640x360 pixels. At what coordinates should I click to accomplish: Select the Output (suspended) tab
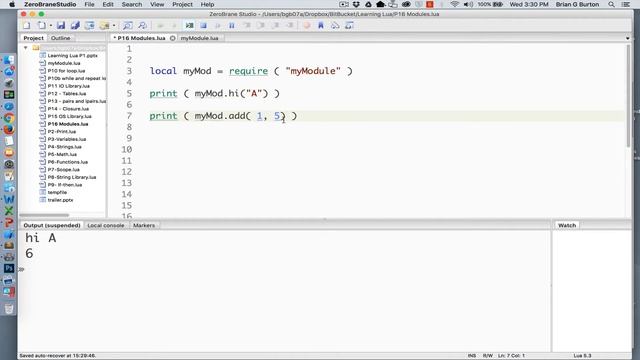click(x=52, y=225)
